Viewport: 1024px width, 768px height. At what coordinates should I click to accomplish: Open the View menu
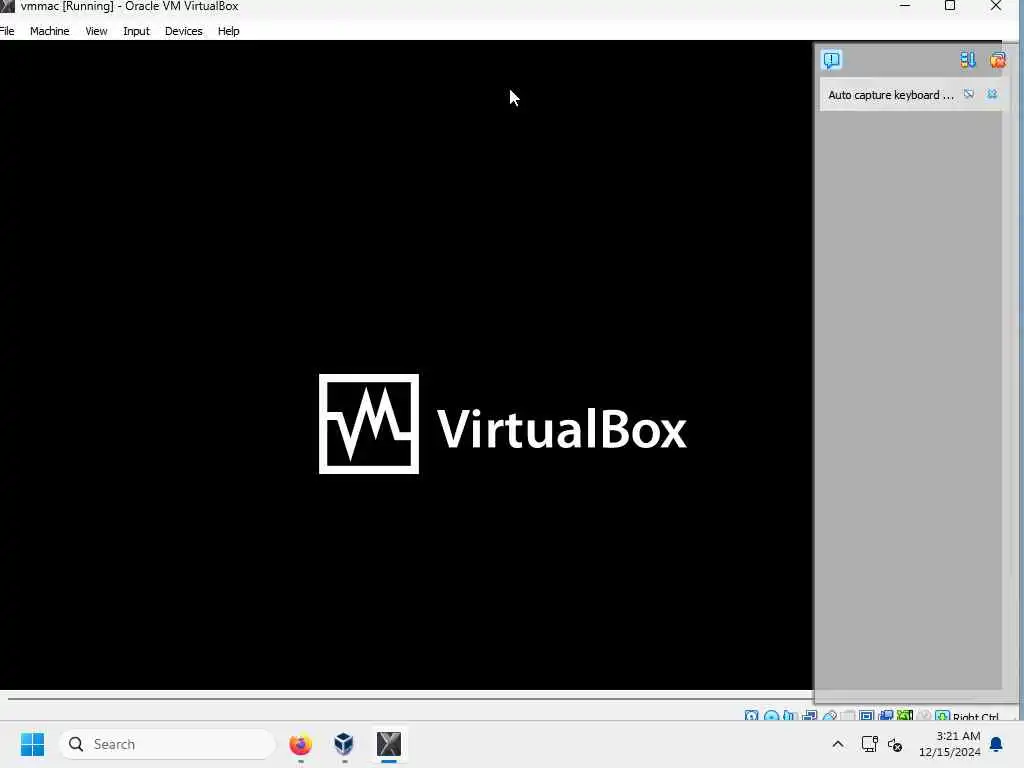click(x=96, y=31)
